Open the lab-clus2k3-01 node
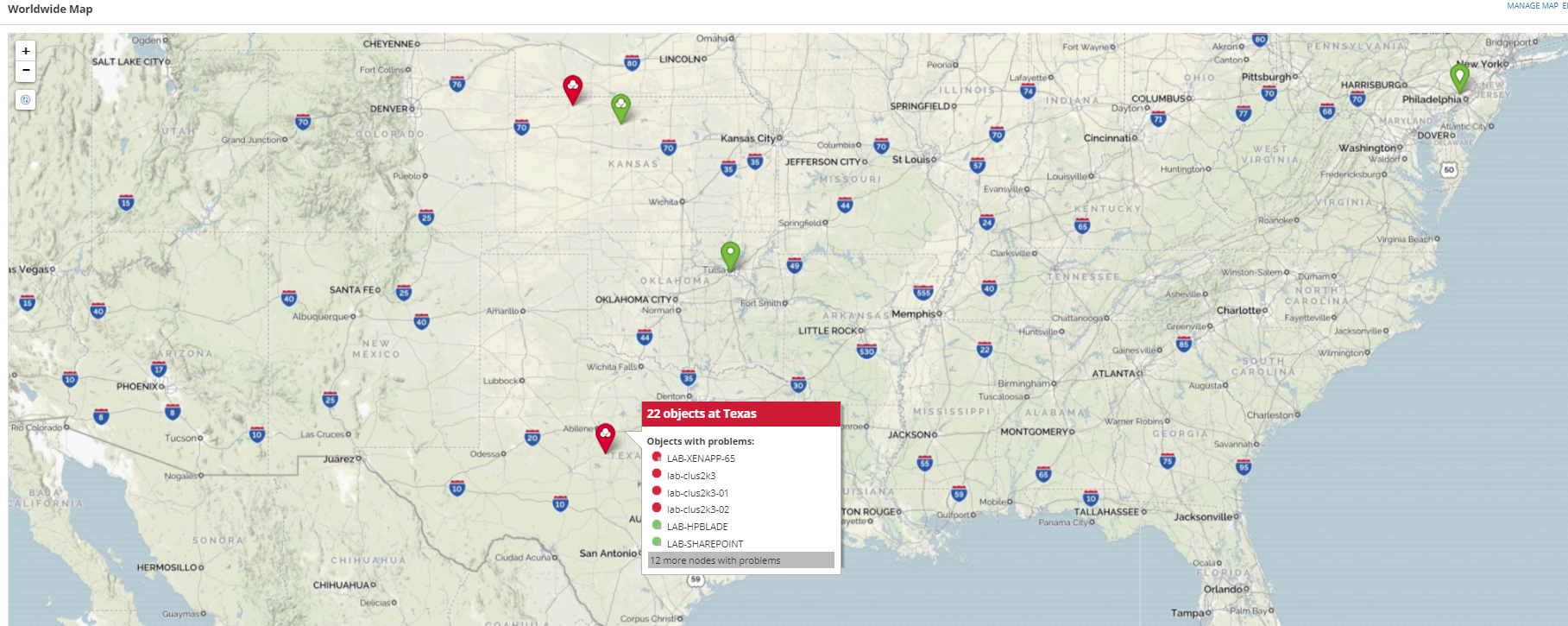Screen dimensions: 1568x626 (697, 493)
